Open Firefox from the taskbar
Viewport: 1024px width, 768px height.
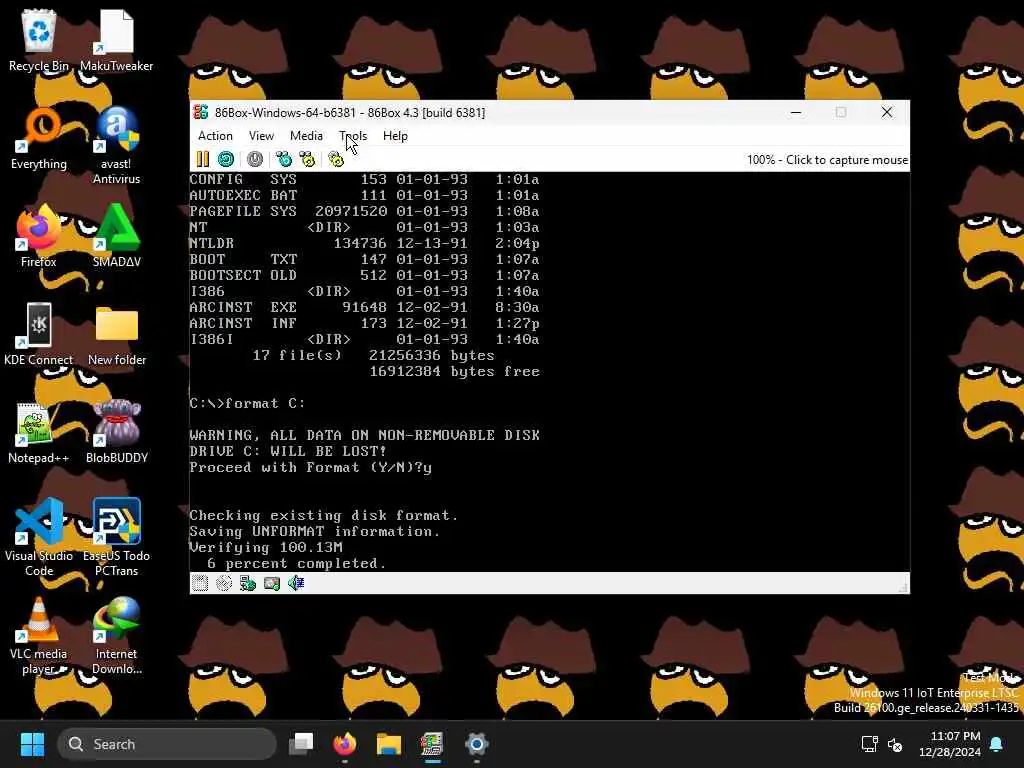click(x=345, y=744)
